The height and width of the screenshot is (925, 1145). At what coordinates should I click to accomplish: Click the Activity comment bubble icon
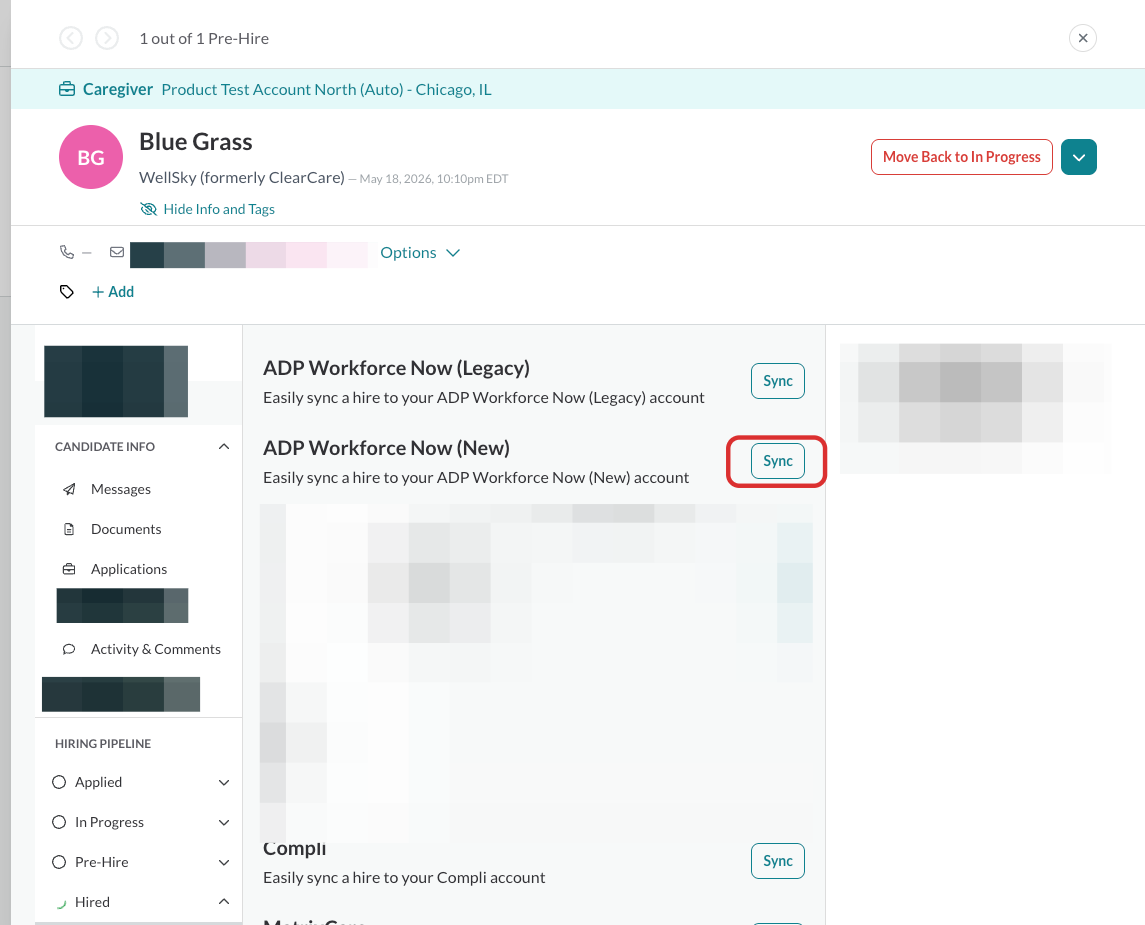(x=69, y=649)
